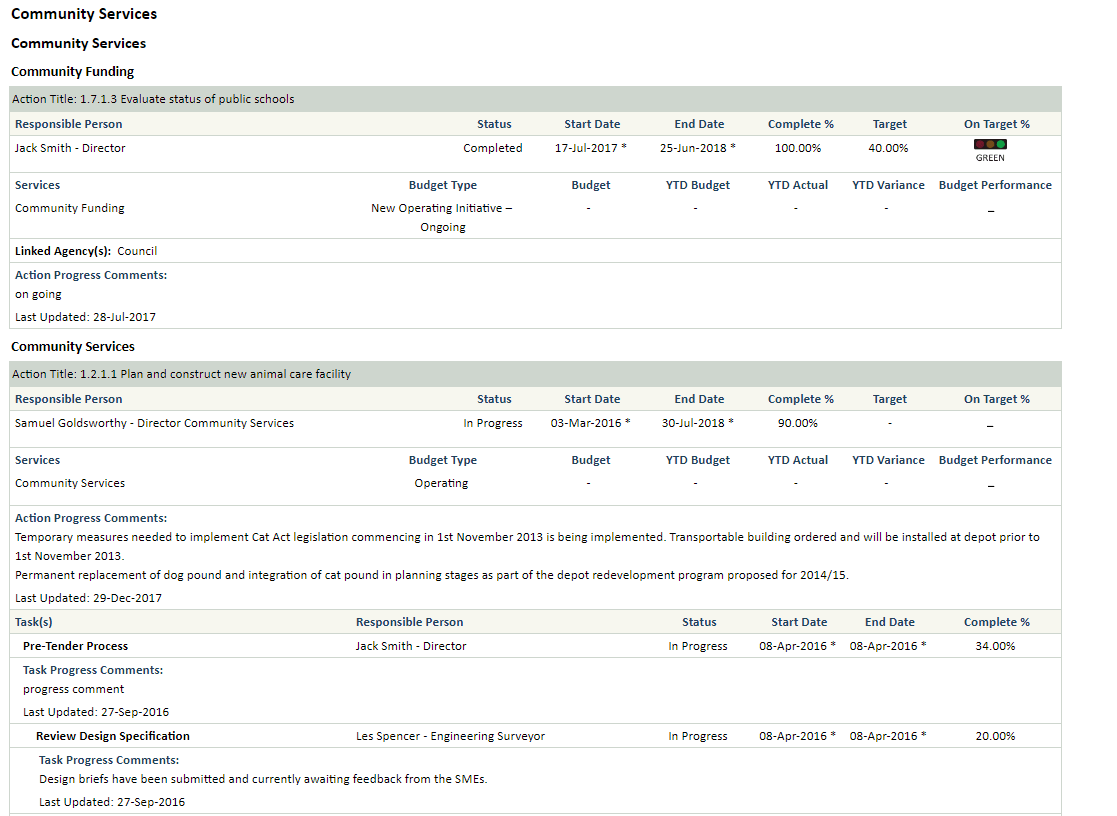Image resolution: width=1117 pixels, height=816 pixels.
Task: Click the Complete % column header
Action: [x=800, y=123]
